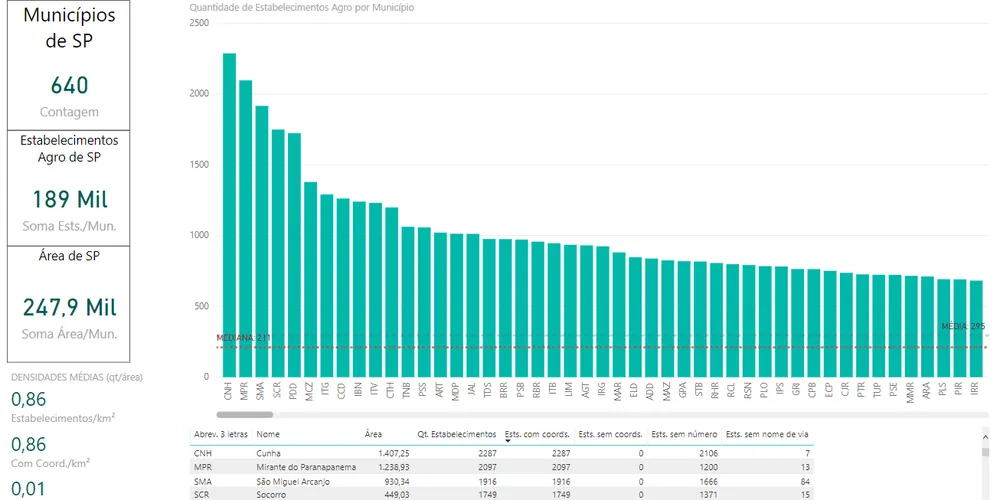Click the chart's horizontal scrollbar thumb
Screen dimensions: 1000x500
pos(245,415)
